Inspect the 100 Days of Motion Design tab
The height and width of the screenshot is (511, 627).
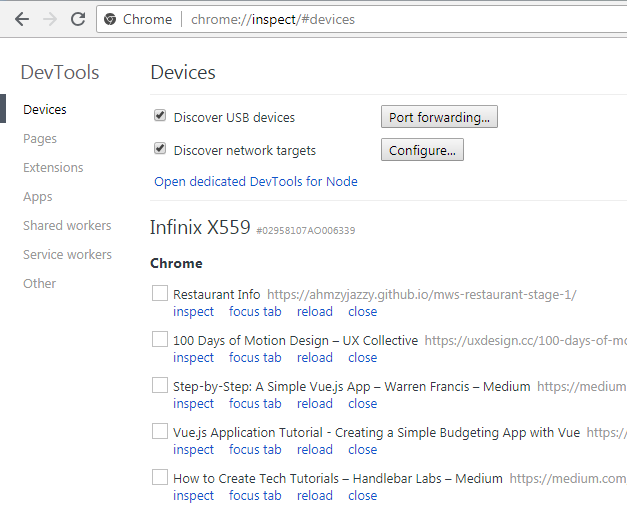(194, 358)
